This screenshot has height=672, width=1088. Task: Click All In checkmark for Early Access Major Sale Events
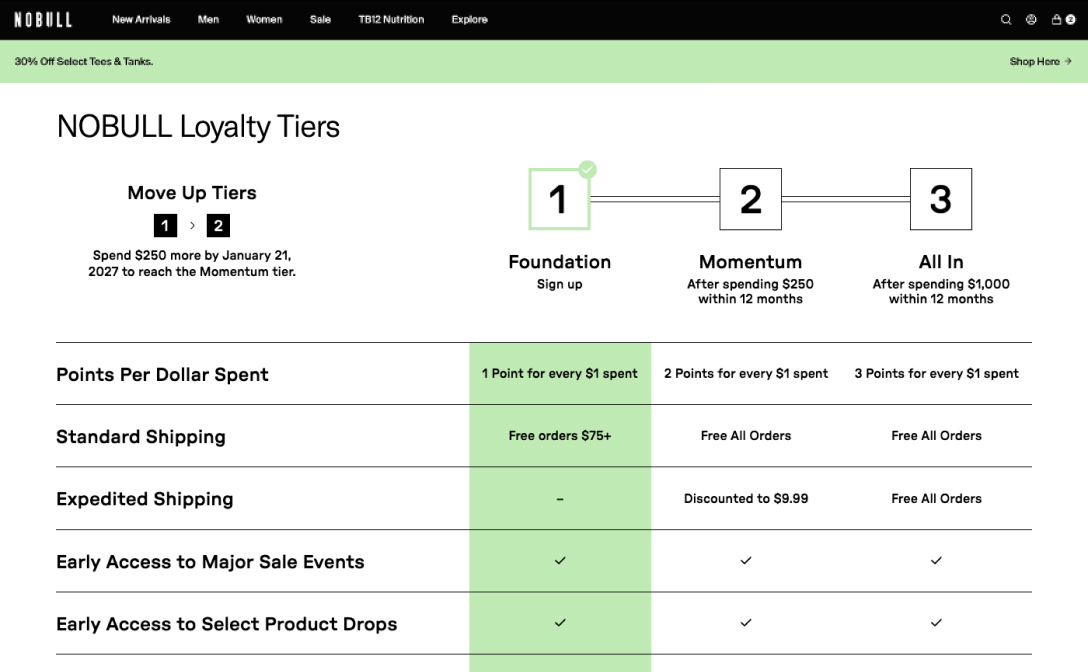tap(936, 561)
